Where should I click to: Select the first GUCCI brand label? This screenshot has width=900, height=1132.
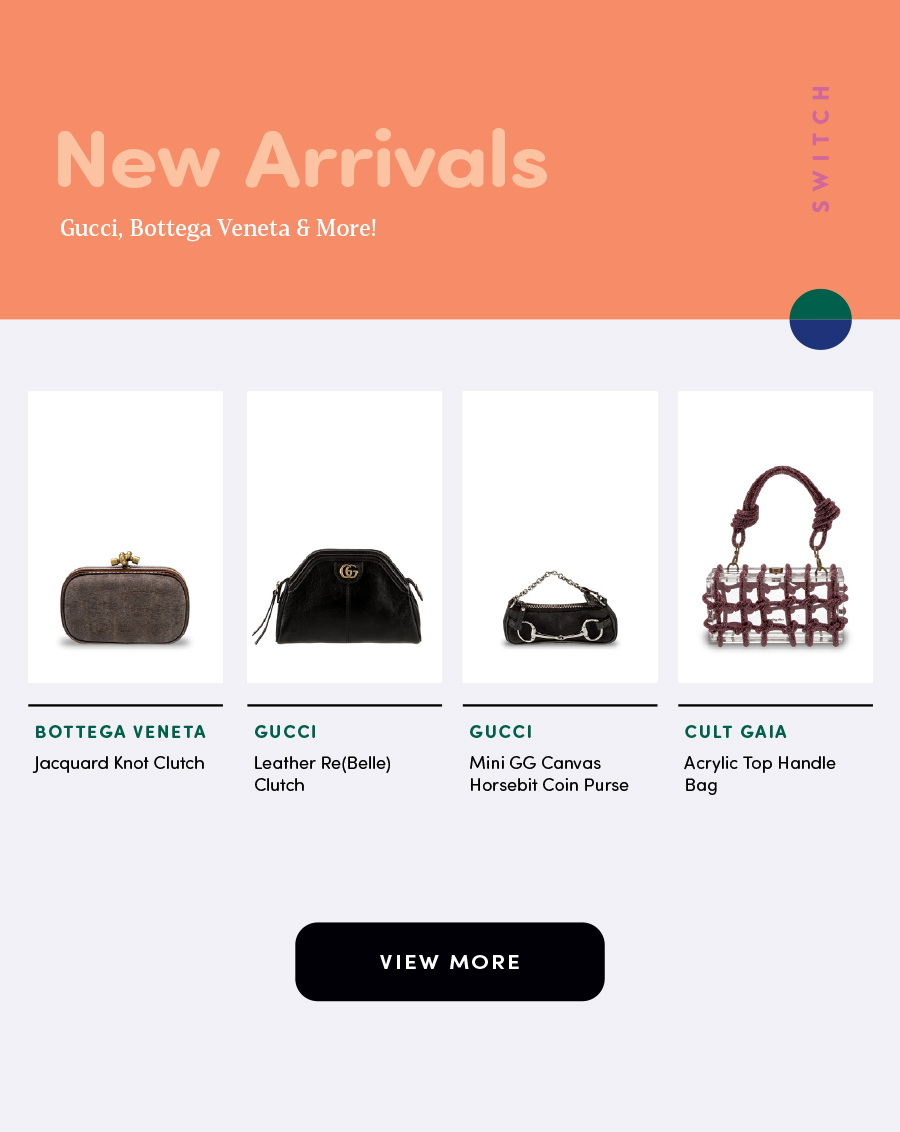pos(285,732)
